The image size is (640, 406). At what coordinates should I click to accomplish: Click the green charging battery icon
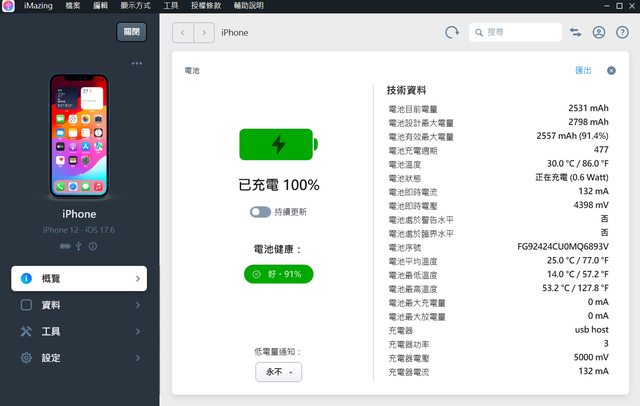pos(278,146)
